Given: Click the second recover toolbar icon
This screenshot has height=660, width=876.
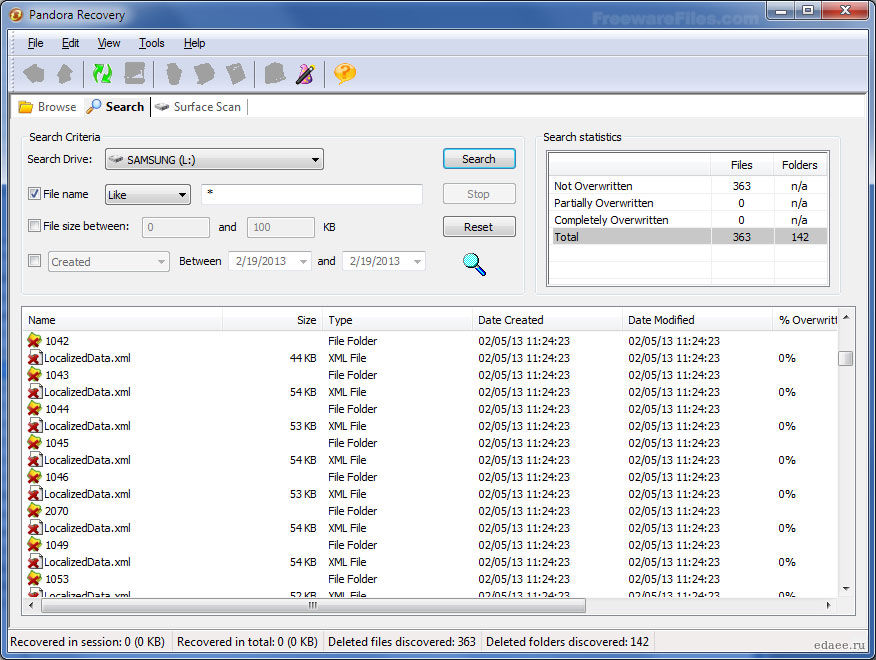Looking at the screenshot, I should tap(204, 73).
